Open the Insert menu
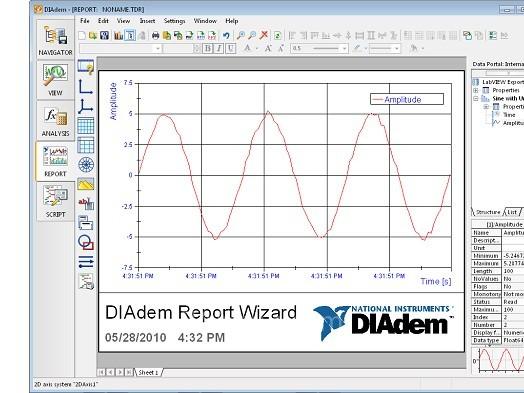This screenshot has width=524, height=393. point(147,21)
